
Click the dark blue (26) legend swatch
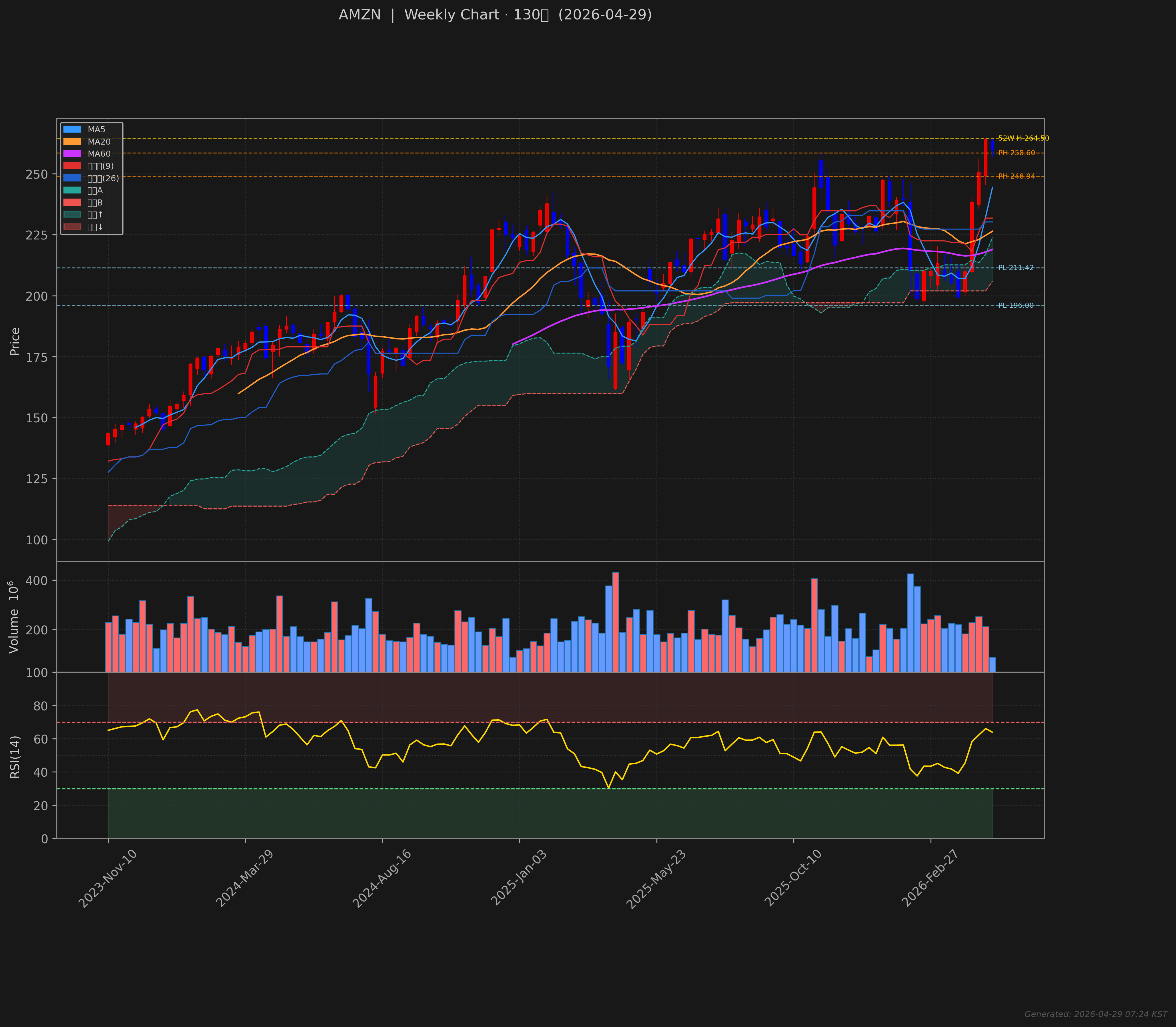[72, 178]
